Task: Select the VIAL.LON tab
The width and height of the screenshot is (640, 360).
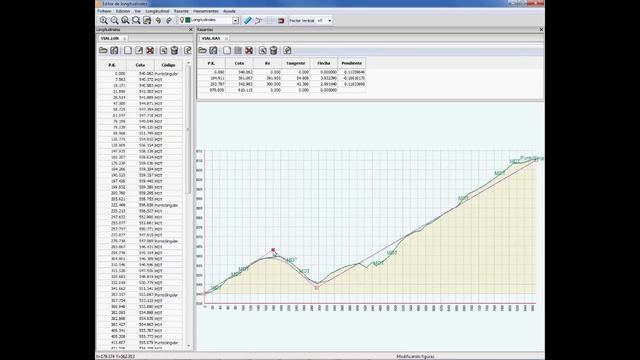Action: tap(110, 38)
